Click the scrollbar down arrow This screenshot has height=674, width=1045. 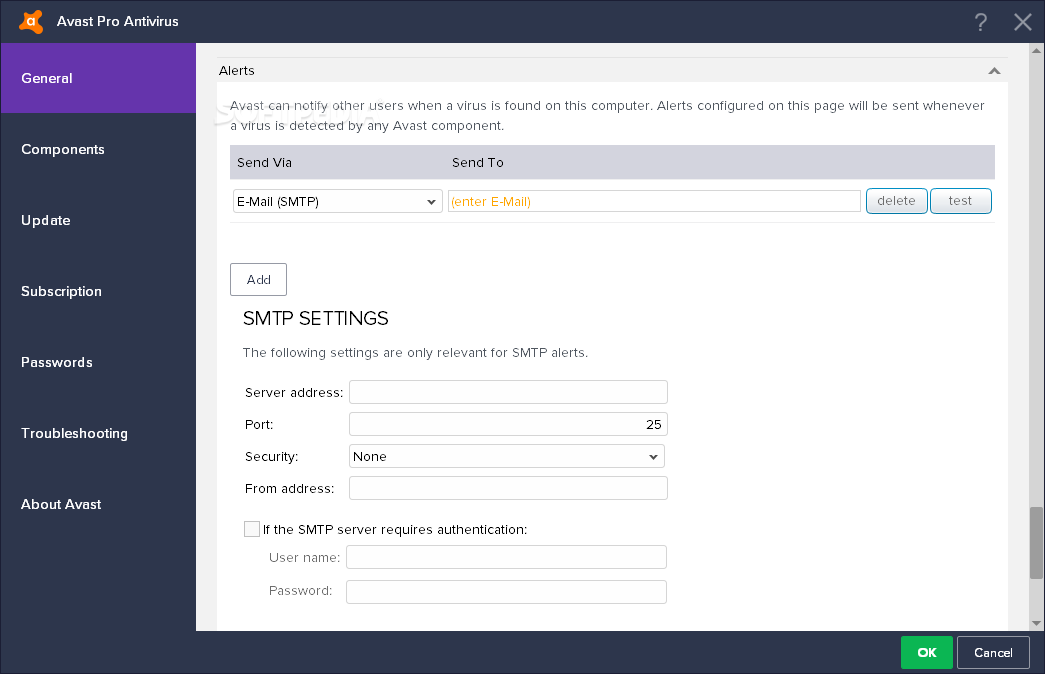(1036, 623)
